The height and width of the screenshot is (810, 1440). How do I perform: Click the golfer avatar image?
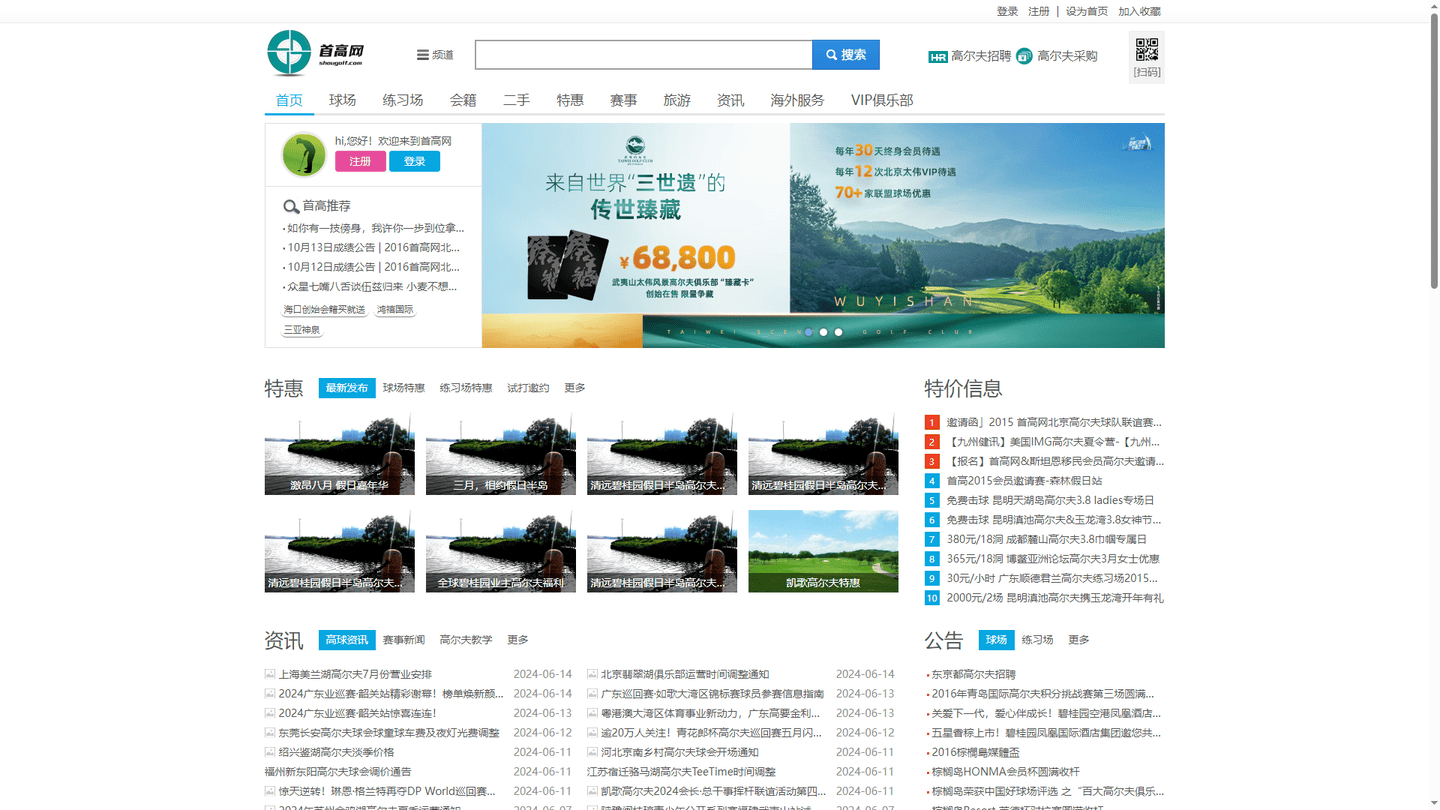point(304,154)
